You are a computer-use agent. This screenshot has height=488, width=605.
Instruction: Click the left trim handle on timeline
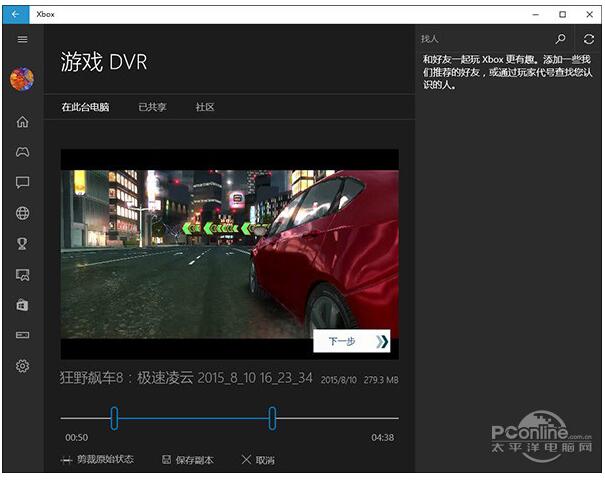(114, 418)
